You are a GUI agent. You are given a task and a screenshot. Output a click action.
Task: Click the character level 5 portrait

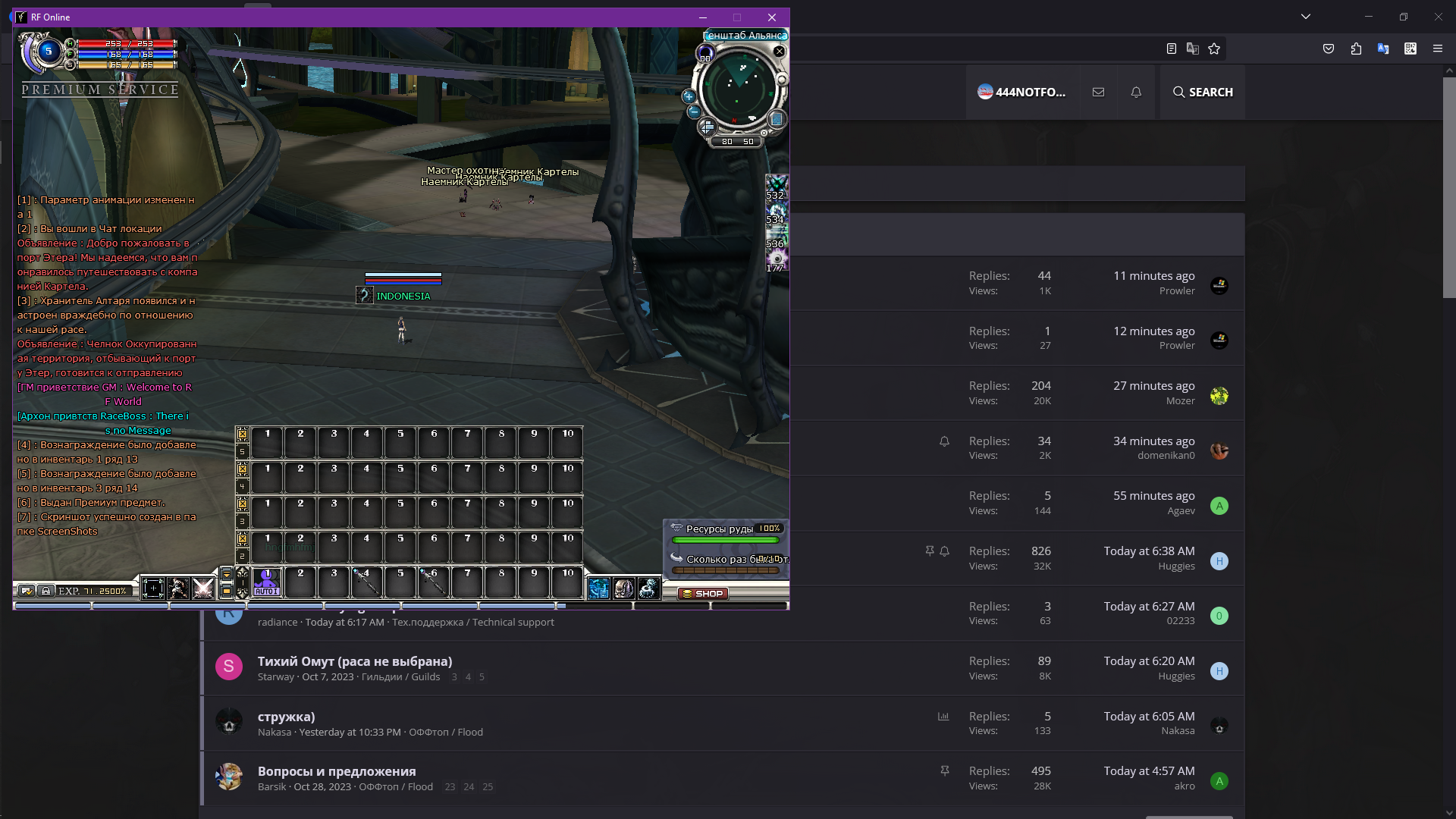[48, 52]
